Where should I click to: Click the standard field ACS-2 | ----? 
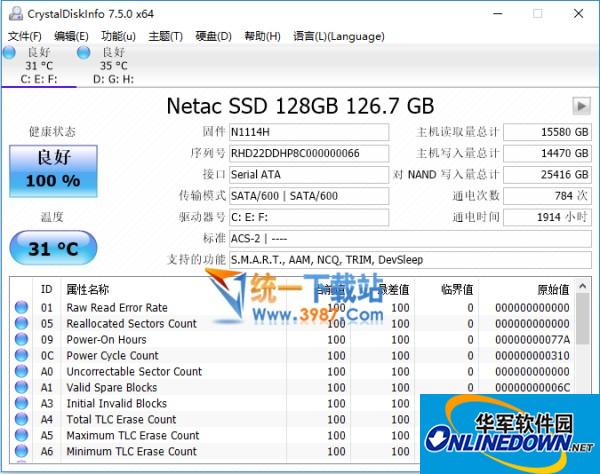410,239
